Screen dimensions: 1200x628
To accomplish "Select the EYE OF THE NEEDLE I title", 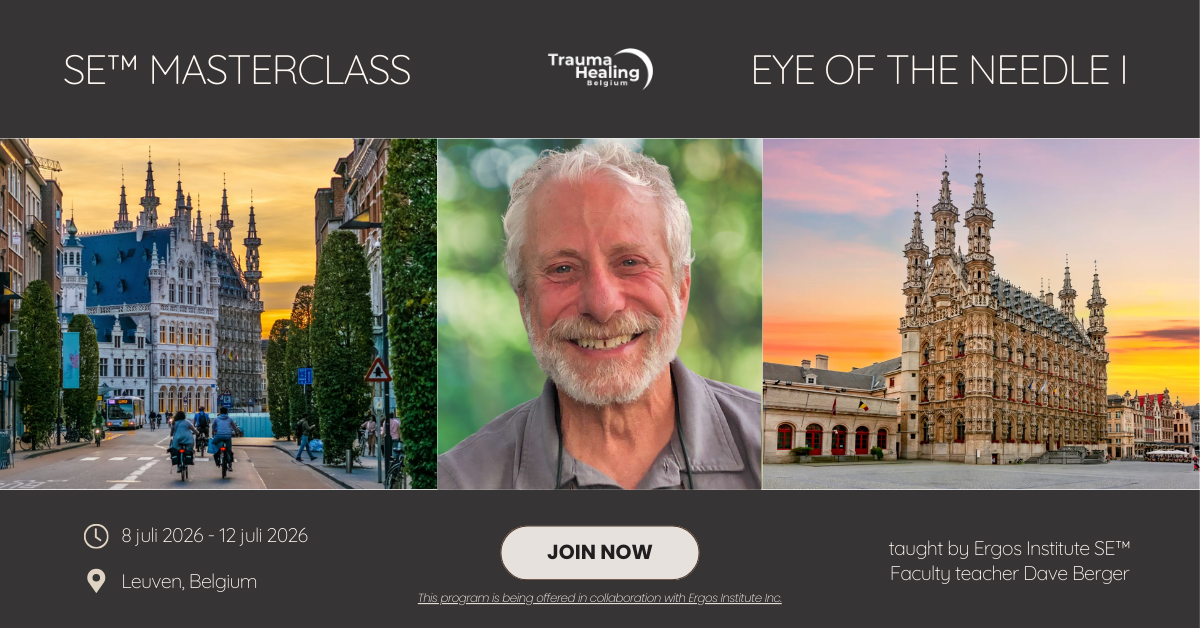I will click(x=939, y=70).
